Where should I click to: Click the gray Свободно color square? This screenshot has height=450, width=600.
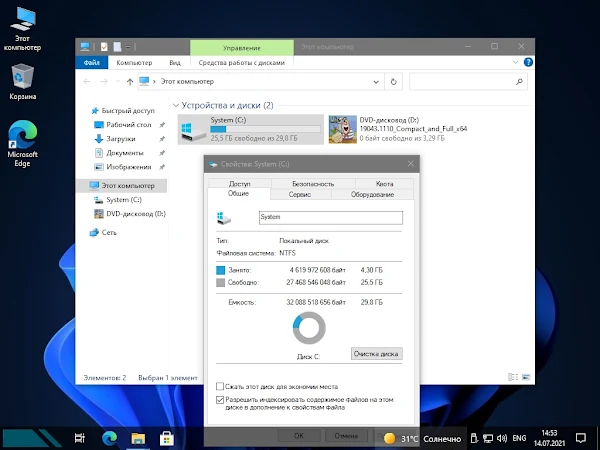pyautogui.click(x=220, y=282)
